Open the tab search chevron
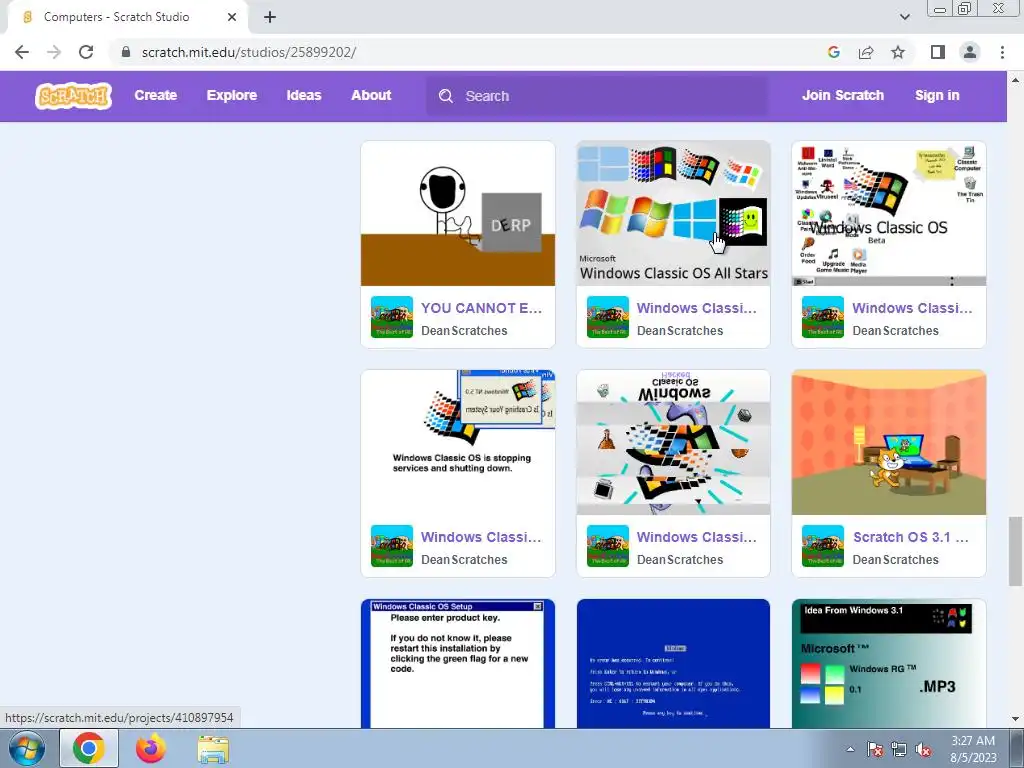 pyautogui.click(x=904, y=17)
